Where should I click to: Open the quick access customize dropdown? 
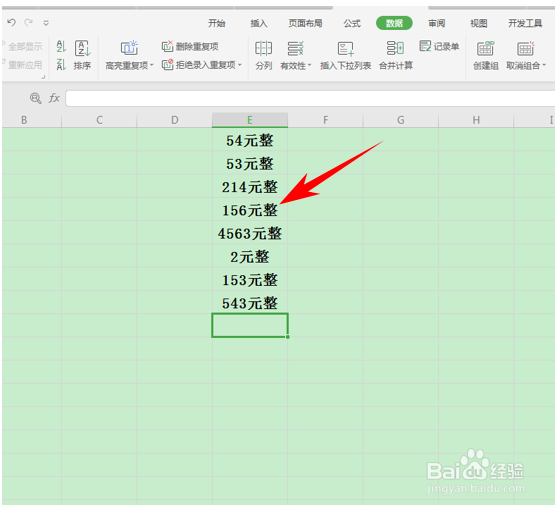pos(46,23)
